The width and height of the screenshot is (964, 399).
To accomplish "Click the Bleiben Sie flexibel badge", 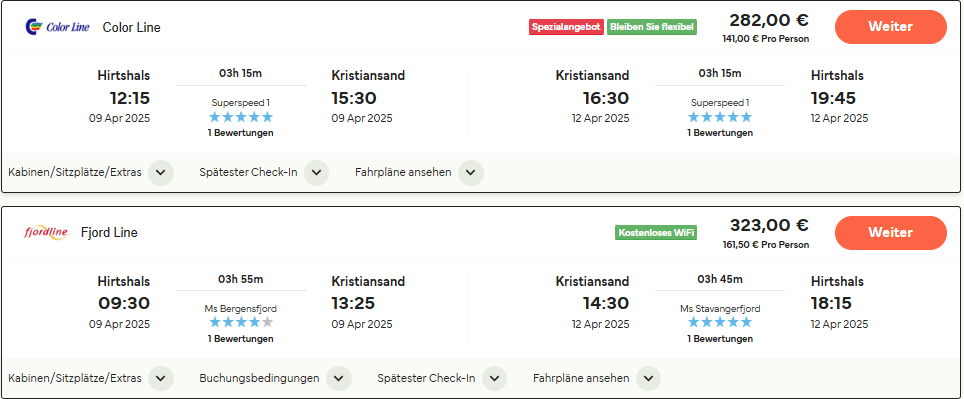I will pyautogui.click(x=652, y=27).
